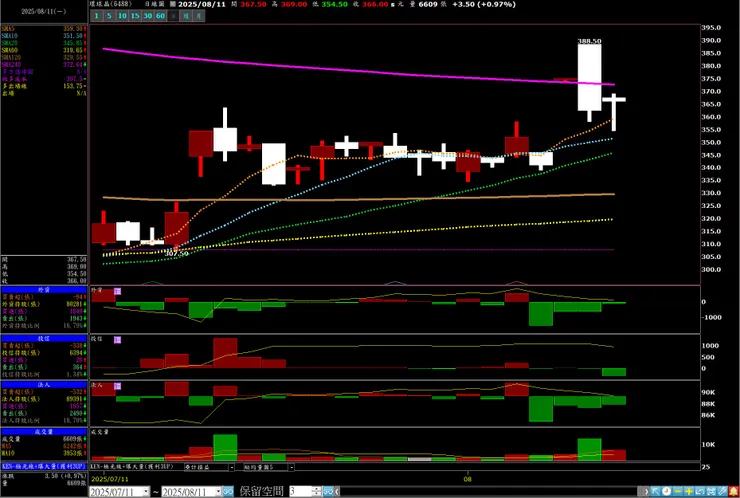
Task: Click the orange pie chart icon
Action: pos(666,491)
